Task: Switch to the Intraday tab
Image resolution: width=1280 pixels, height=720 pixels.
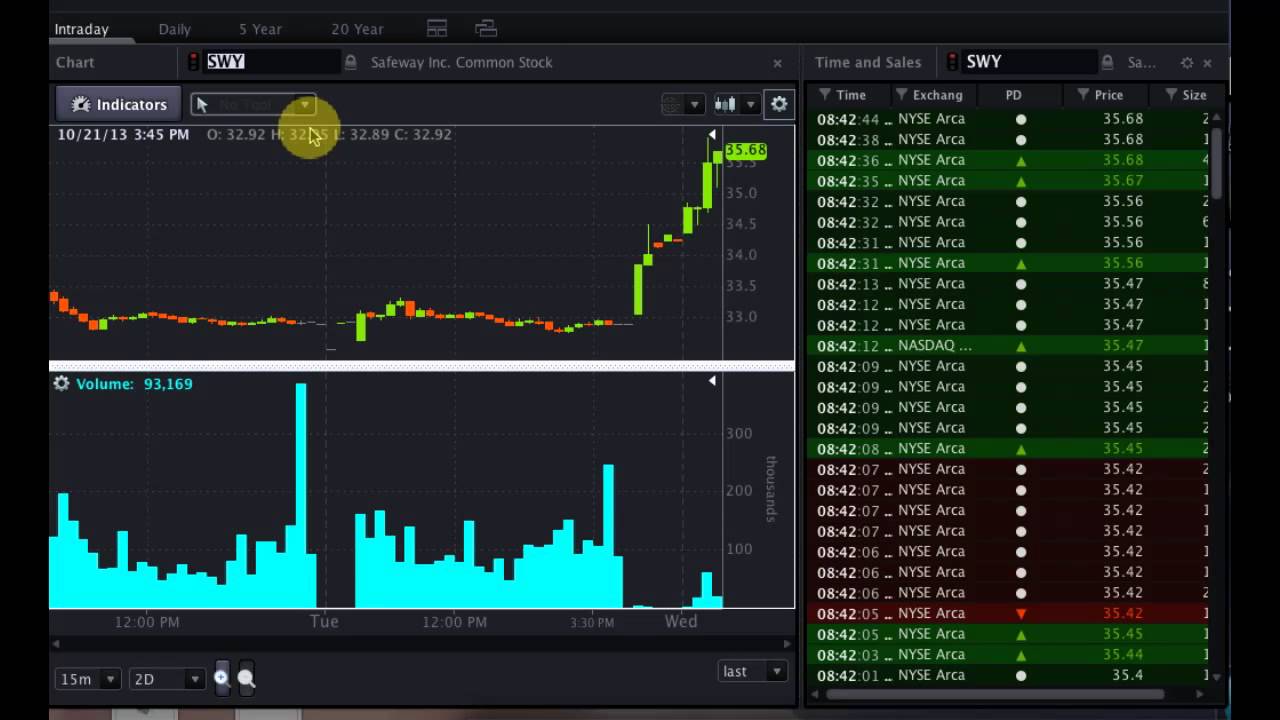Action: 82,29
